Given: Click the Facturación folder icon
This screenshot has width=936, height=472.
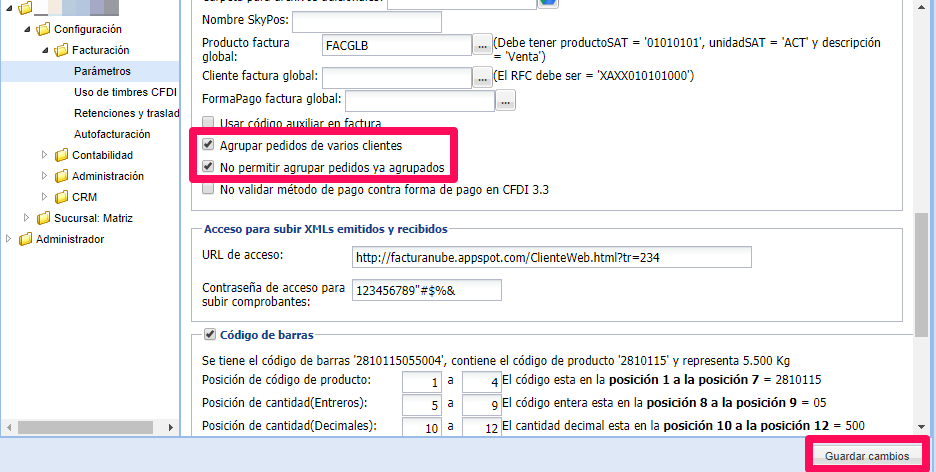Looking at the screenshot, I should tap(62, 50).
